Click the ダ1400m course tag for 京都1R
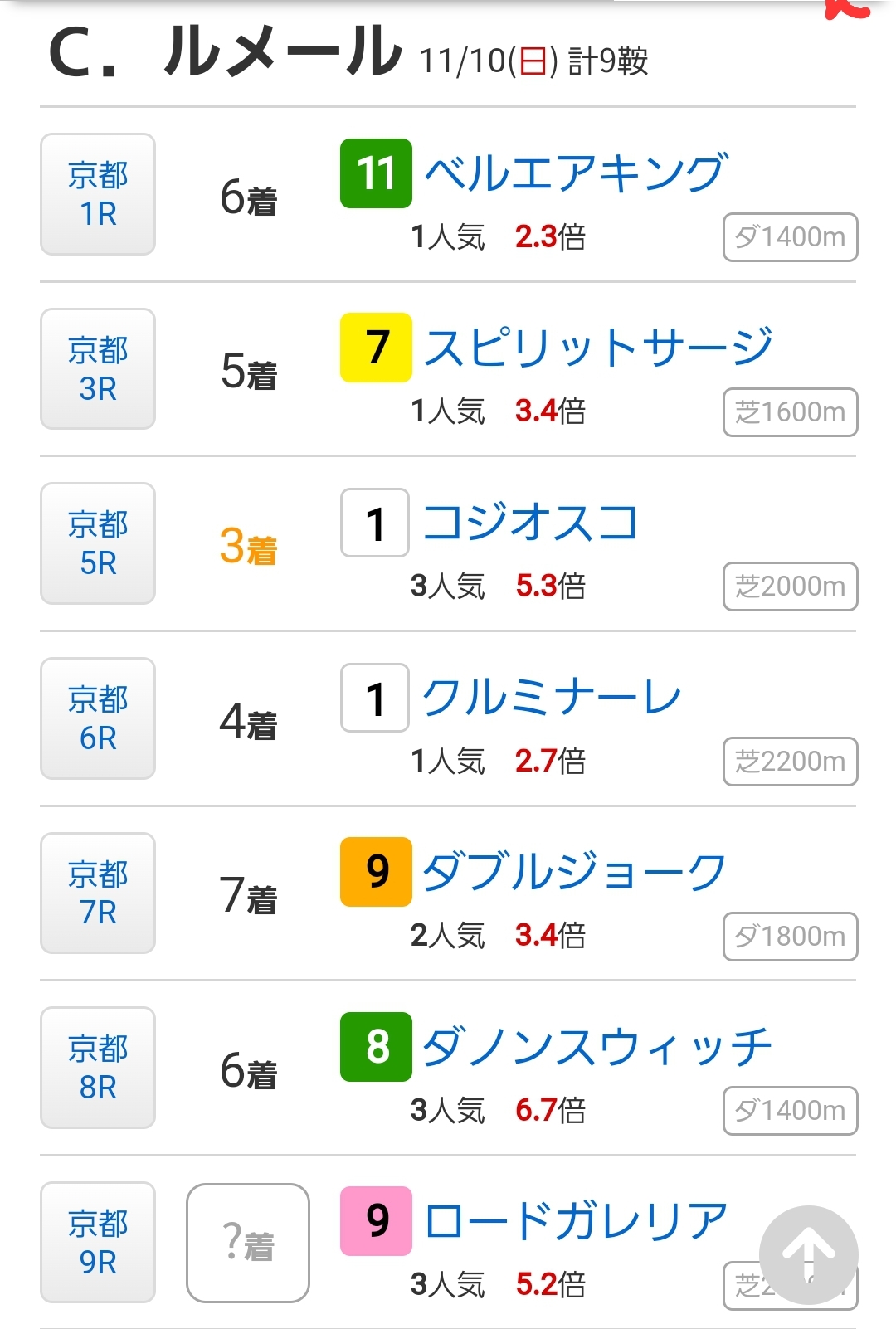The width and height of the screenshot is (896, 1329). point(790,238)
